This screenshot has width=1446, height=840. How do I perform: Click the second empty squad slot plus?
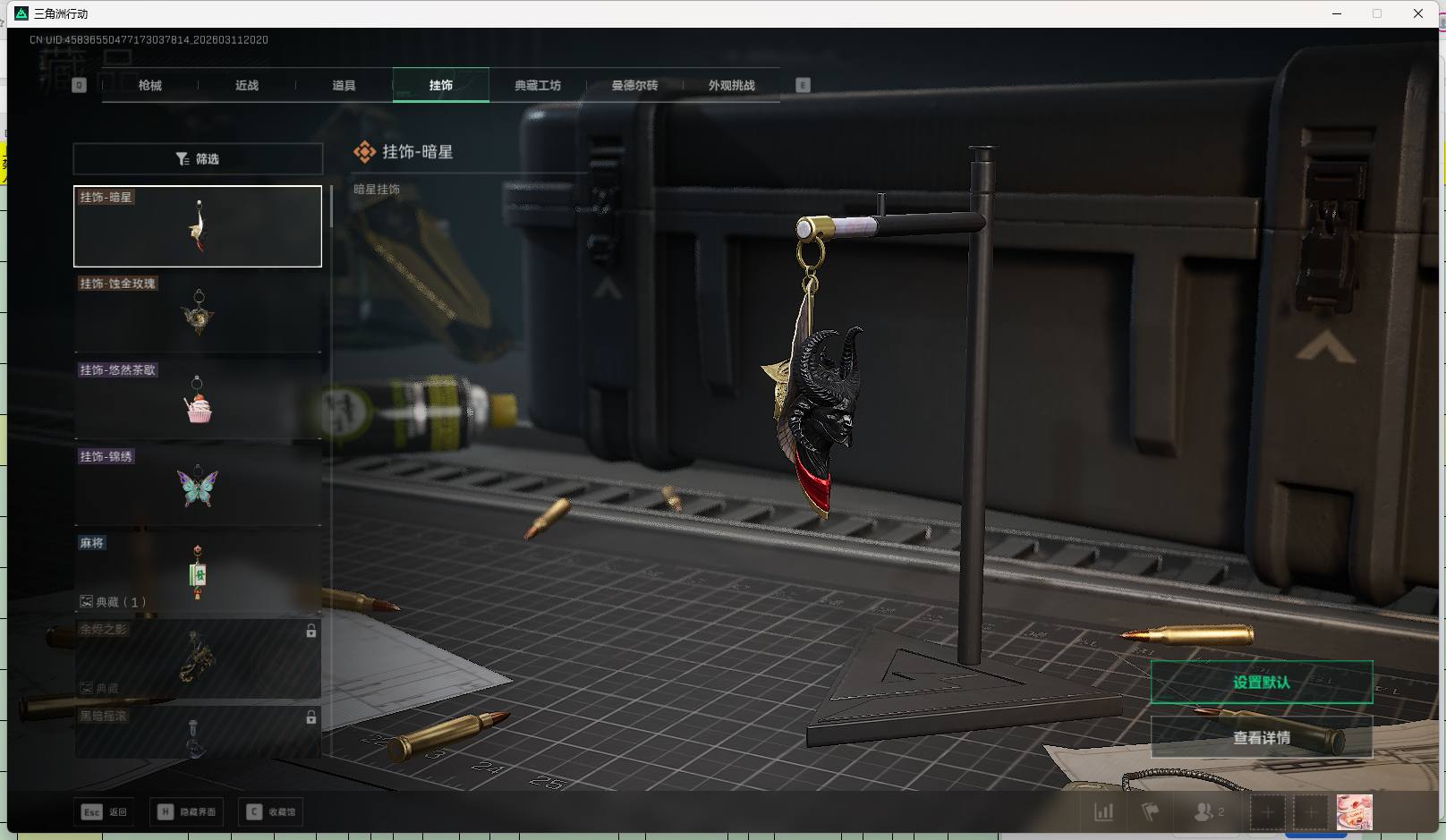[x=1311, y=812]
